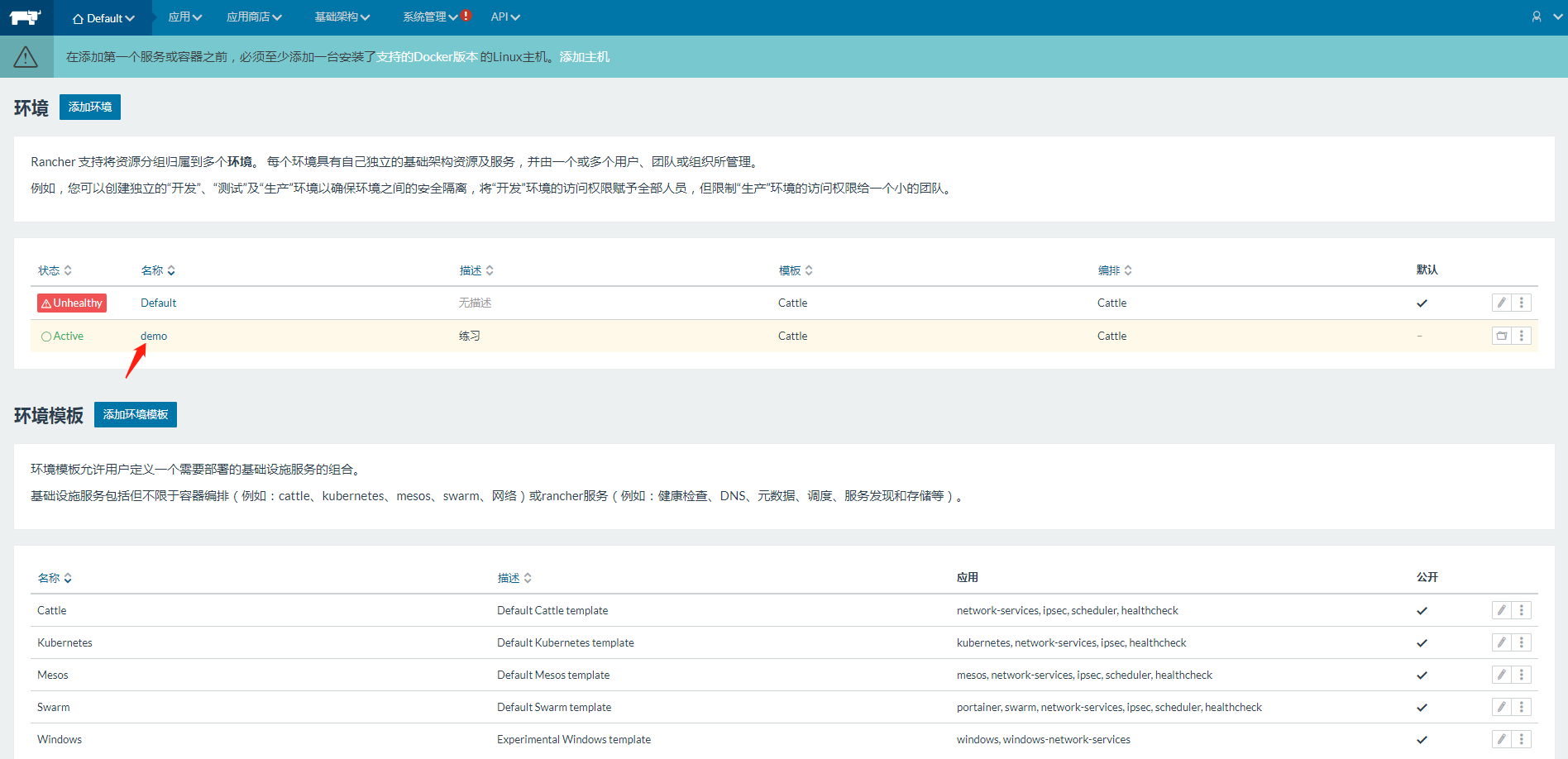This screenshot has width=1568, height=759.
Task: Select the Windows template name
Action: pos(60,739)
